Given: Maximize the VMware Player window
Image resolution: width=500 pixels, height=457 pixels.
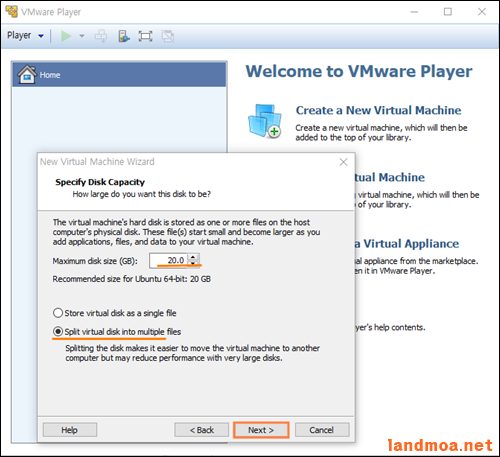Looking at the screenshot, I should click(x=448, y=12).
